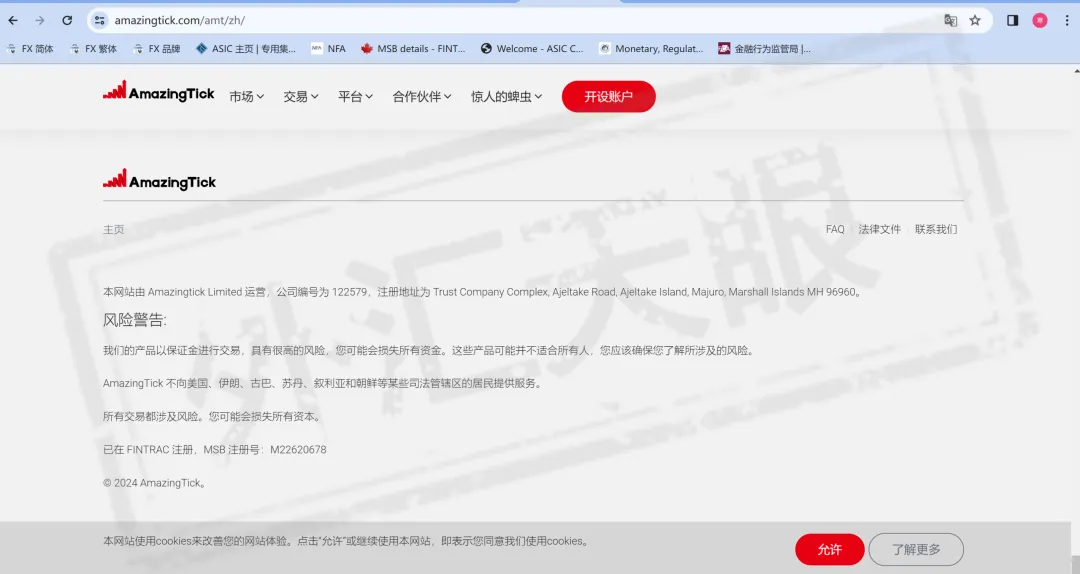This screenshot has height=574, width=1080.
Task: Go back to the previous page
Action: (x=13, y=21)
